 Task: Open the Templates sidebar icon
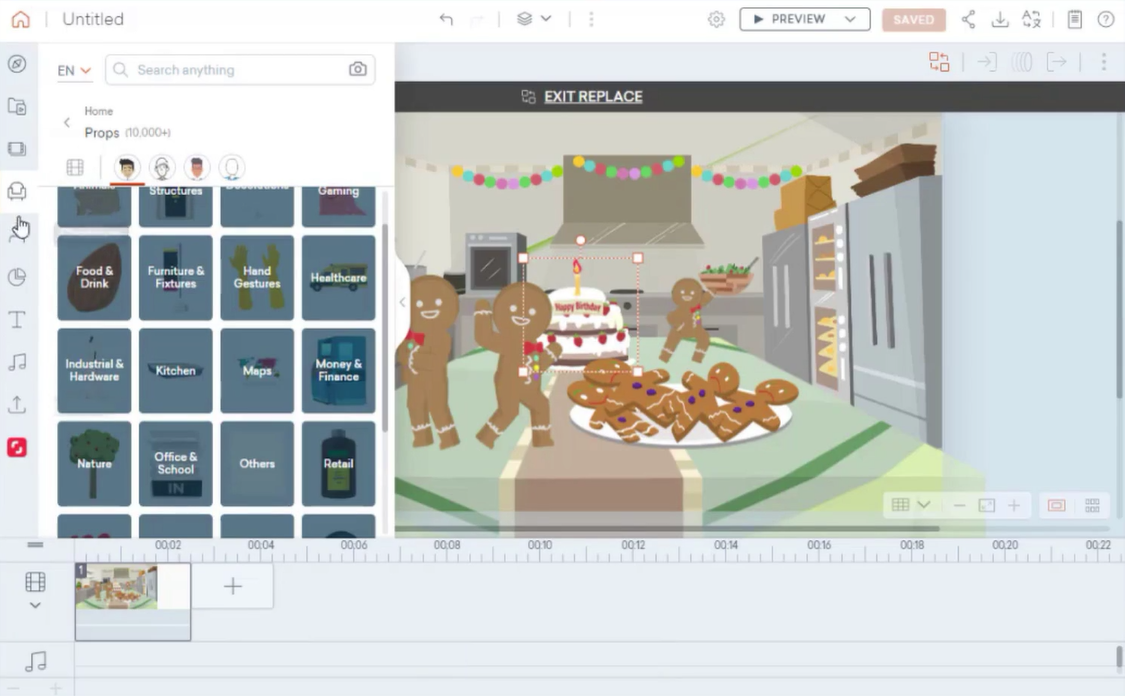tap(17, 106)
